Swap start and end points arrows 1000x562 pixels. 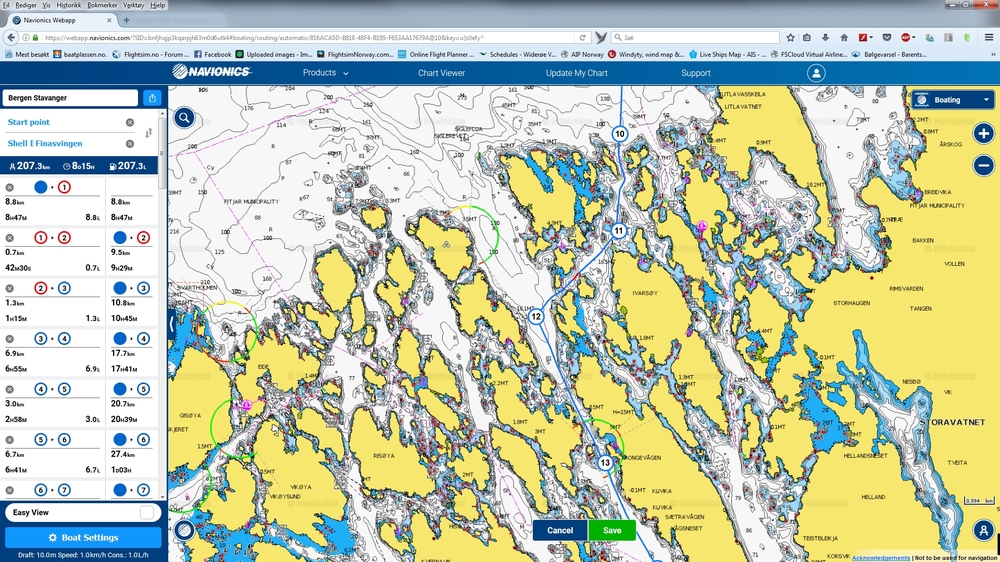pos(149,133)
